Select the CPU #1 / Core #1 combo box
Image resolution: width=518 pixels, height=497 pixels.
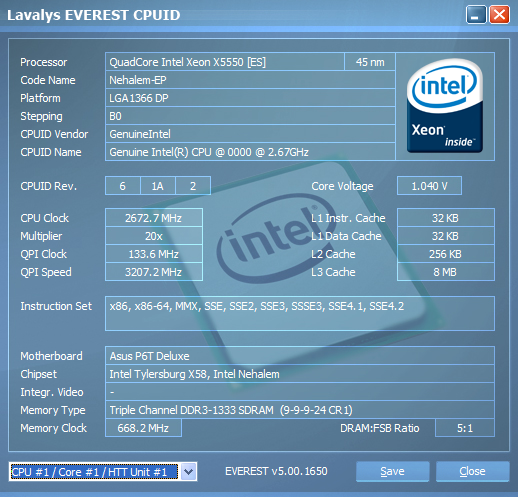103,472
